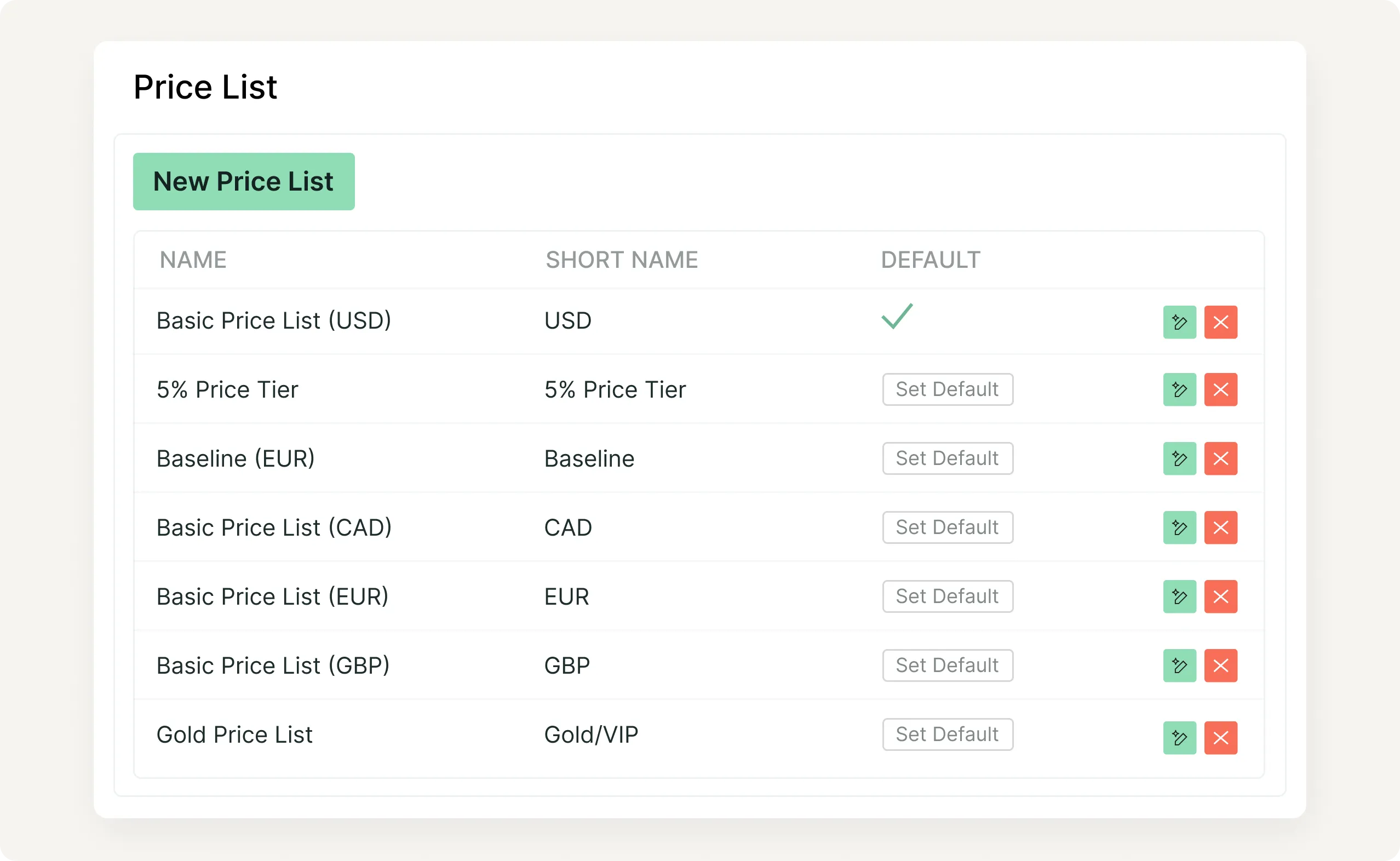Viewport: 1400px width, 861px height.
Task: Set Basic Price List (CAD) as default
Action: point(948,527)
